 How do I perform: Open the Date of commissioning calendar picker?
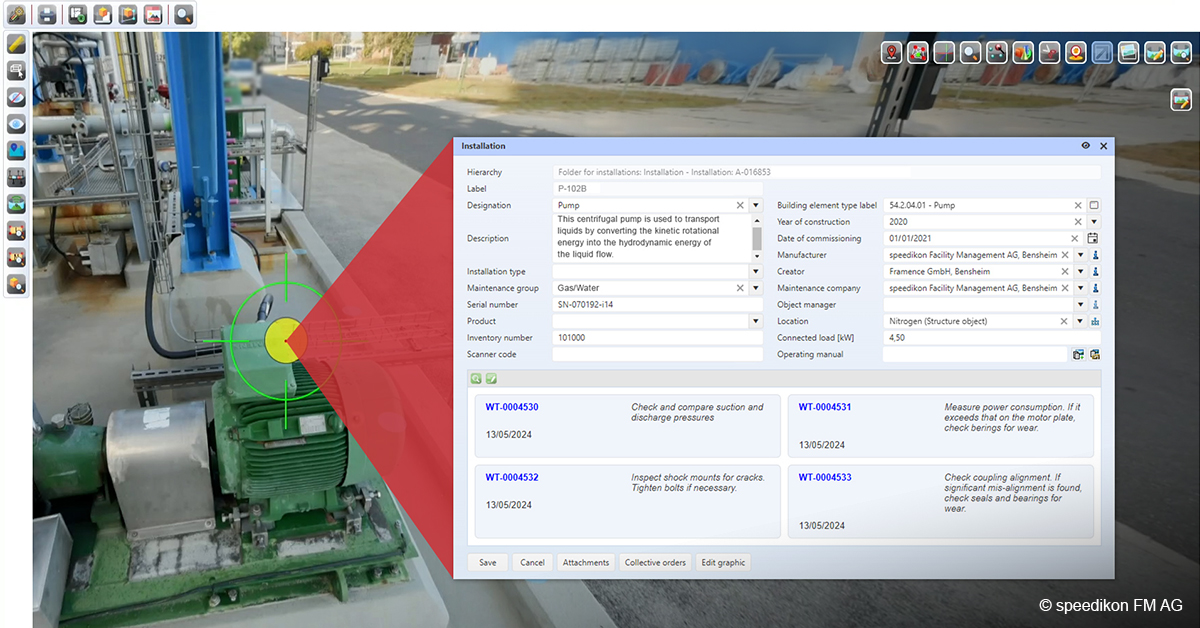(x=1093, y=238)
